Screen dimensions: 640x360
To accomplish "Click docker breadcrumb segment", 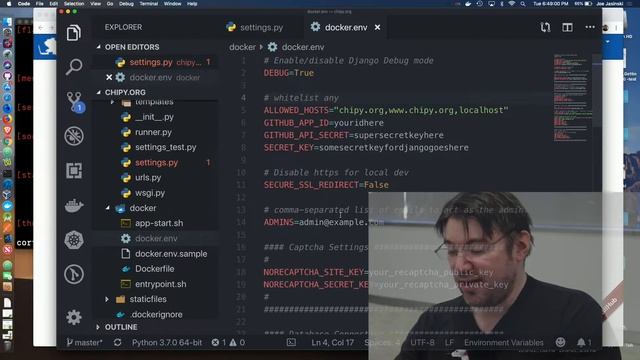I will tap(242, 47).
